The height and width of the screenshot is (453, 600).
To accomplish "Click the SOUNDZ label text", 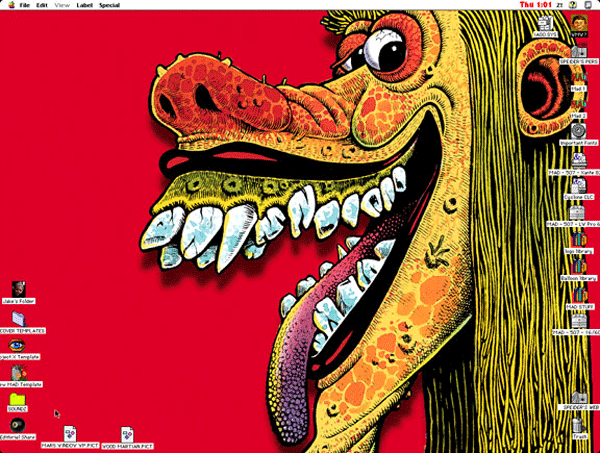I will (17, 409).
